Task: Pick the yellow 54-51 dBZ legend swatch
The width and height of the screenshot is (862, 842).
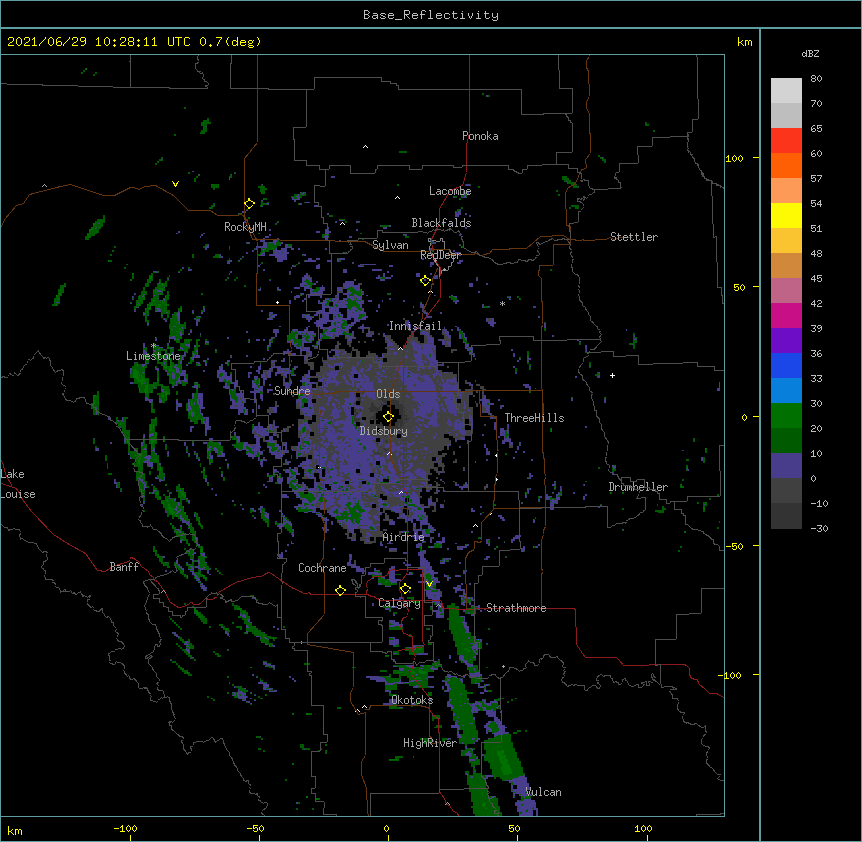Action: 786,215
